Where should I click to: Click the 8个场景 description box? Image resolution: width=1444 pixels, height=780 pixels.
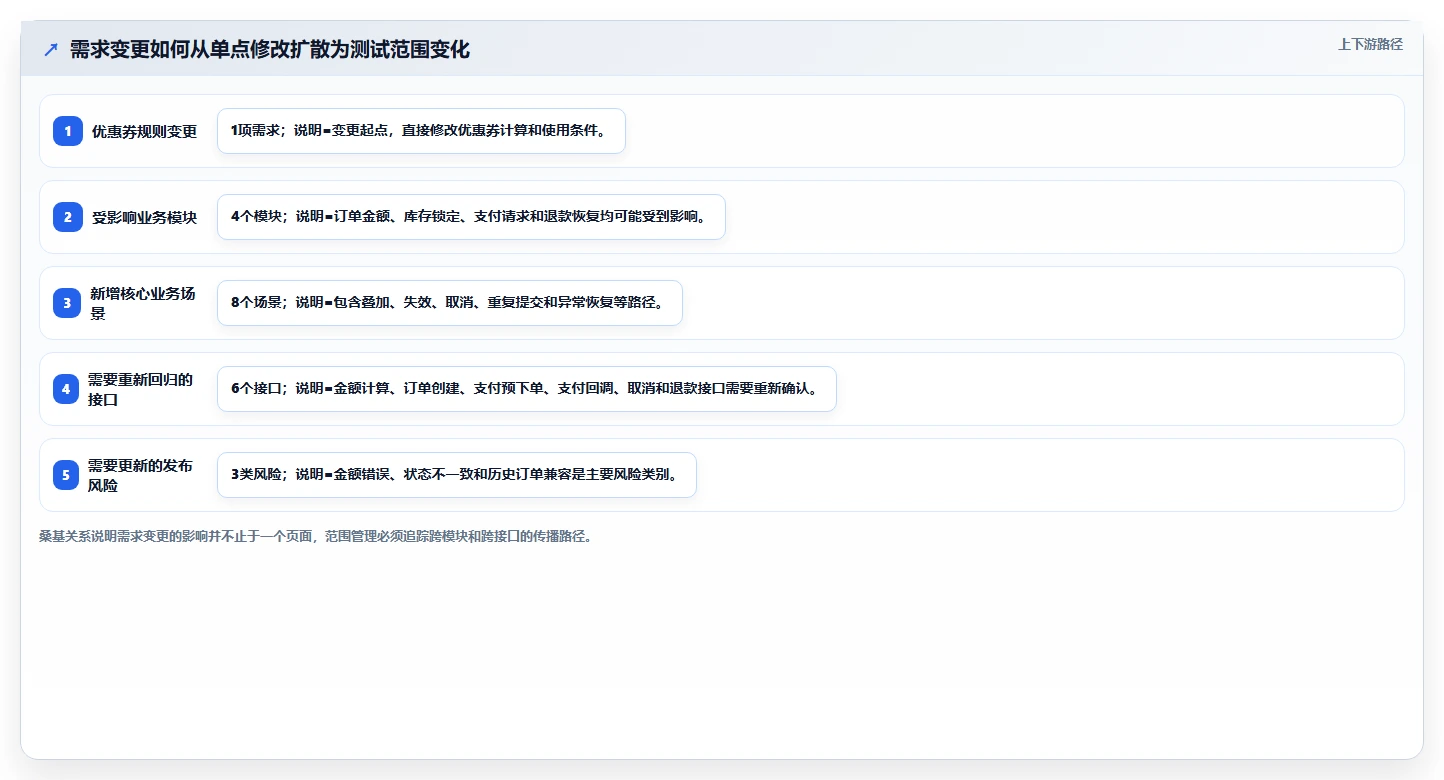pyautogui.click(x=450, y=303)
